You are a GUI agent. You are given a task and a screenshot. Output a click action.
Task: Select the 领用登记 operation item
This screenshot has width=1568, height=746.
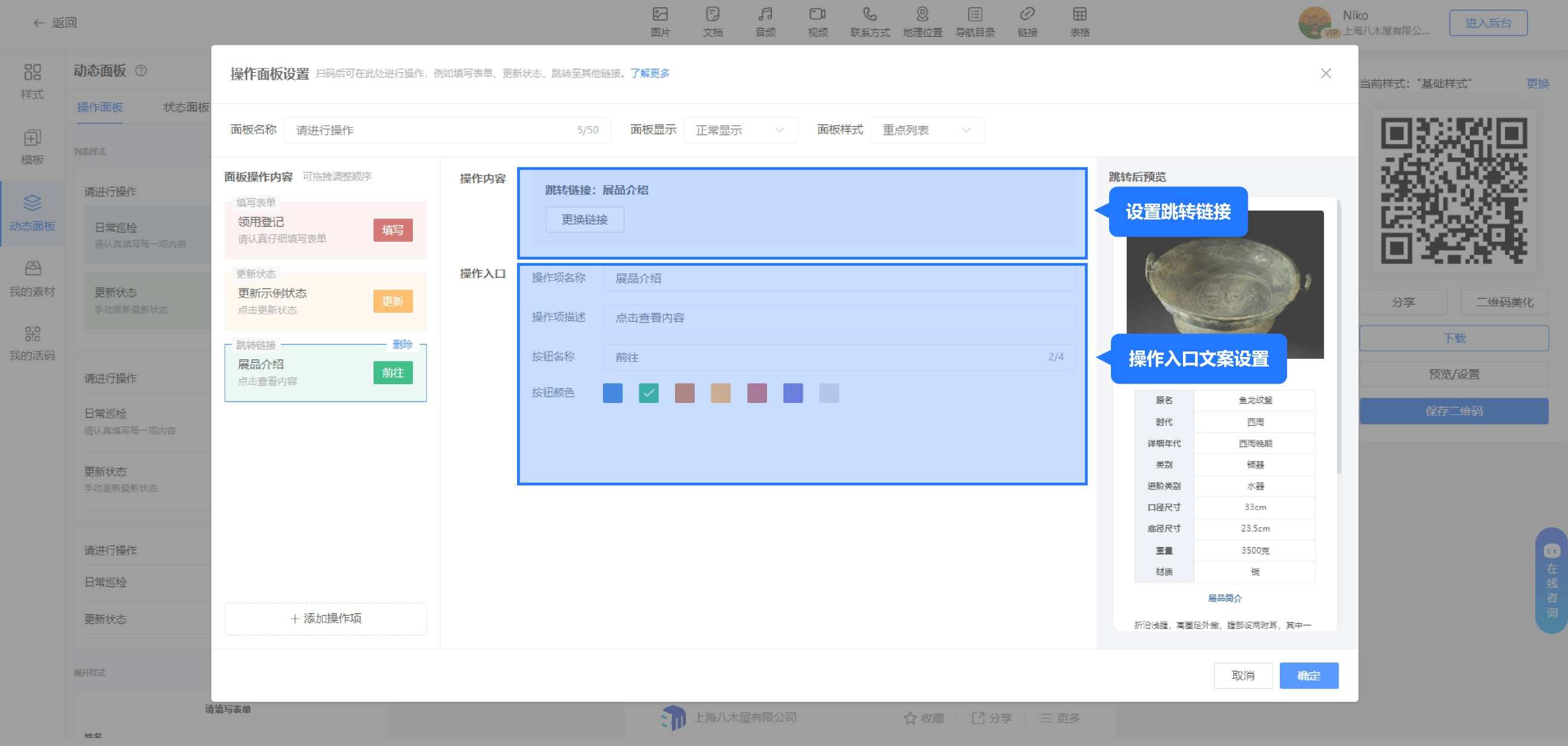coord(326,230)
